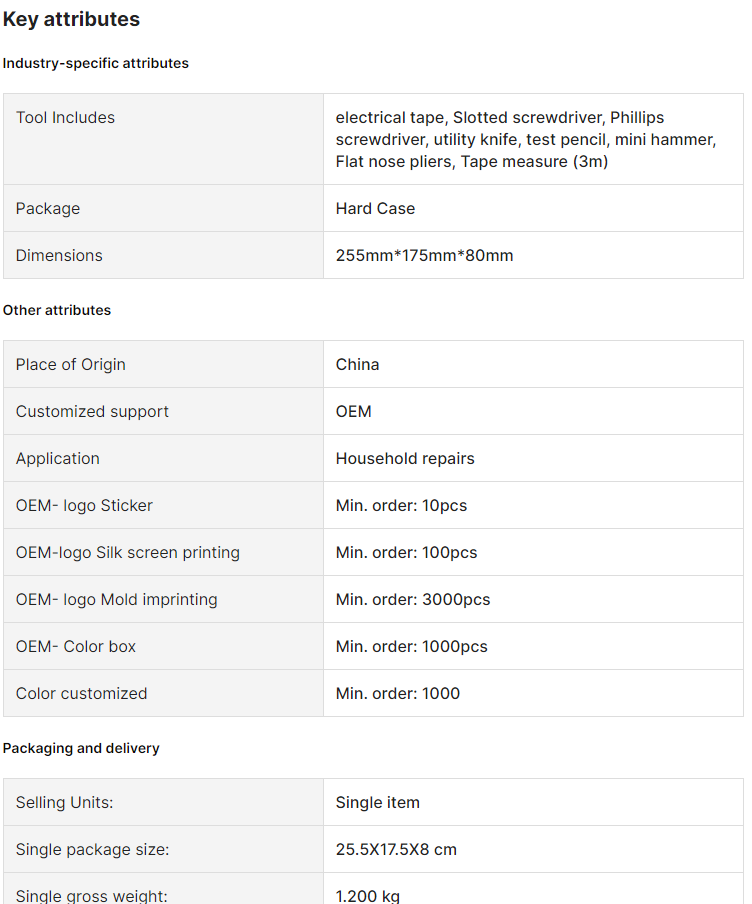Select the OEM- logo Mold imprinting label
752x904 pixels.
[x=116, y=600]
